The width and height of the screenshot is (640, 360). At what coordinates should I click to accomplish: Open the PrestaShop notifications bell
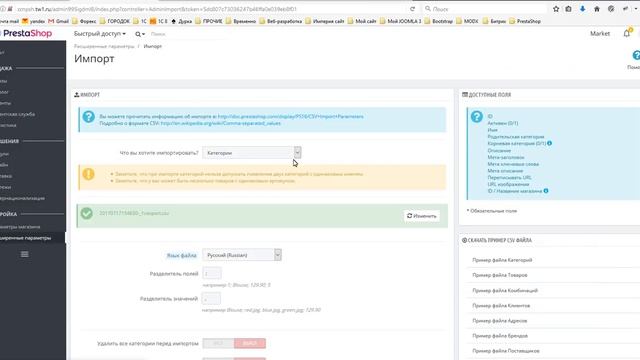627,33
